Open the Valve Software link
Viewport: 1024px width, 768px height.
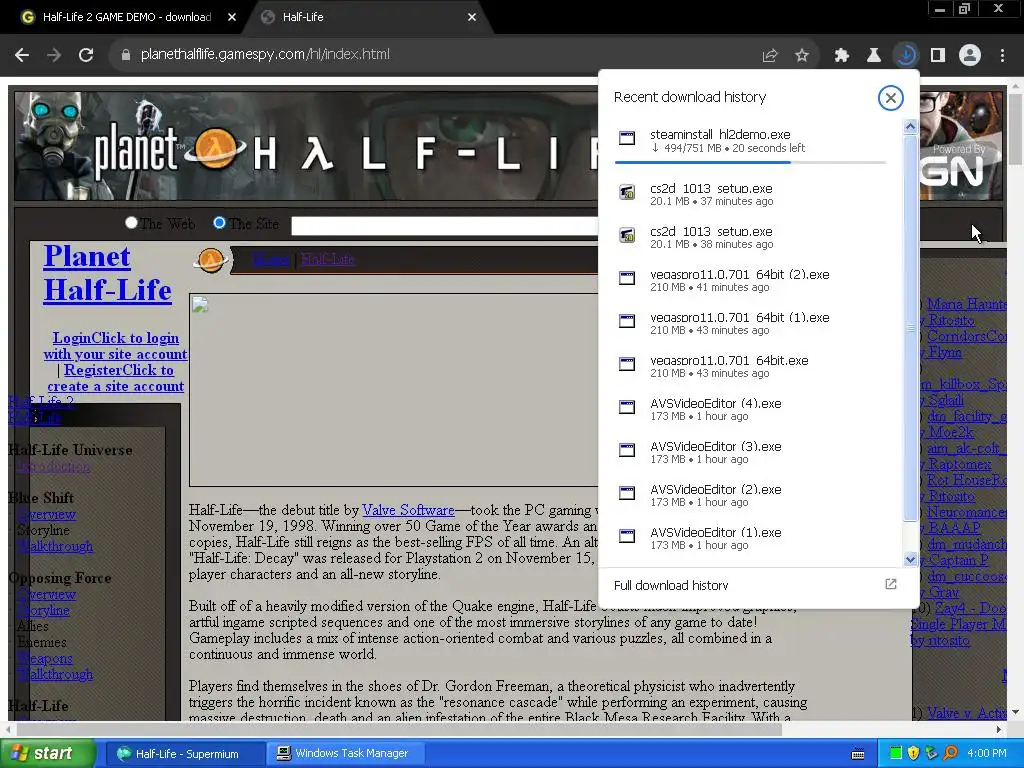[x=408, y=510]
